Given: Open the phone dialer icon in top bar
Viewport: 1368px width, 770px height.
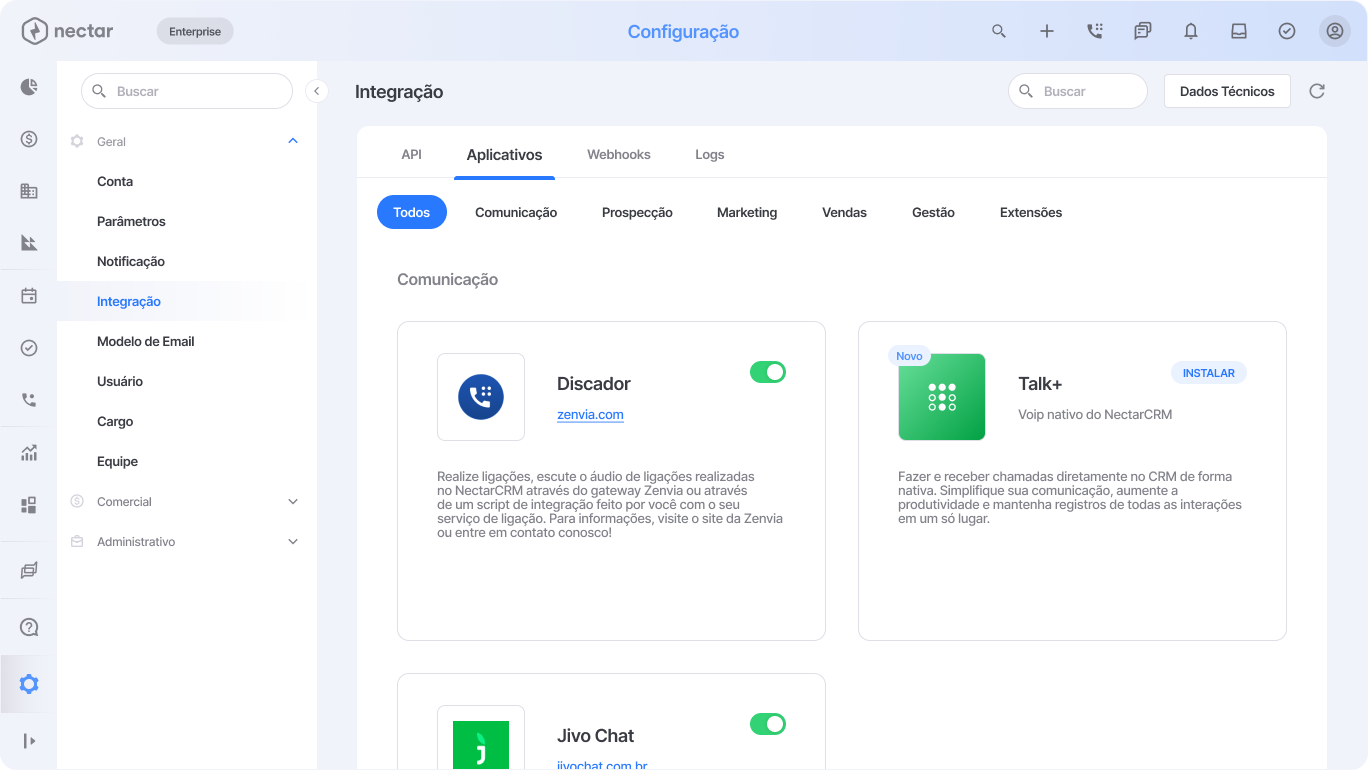Looking at the screenshot, I should pyautogui.click(x=1095, y=31).
